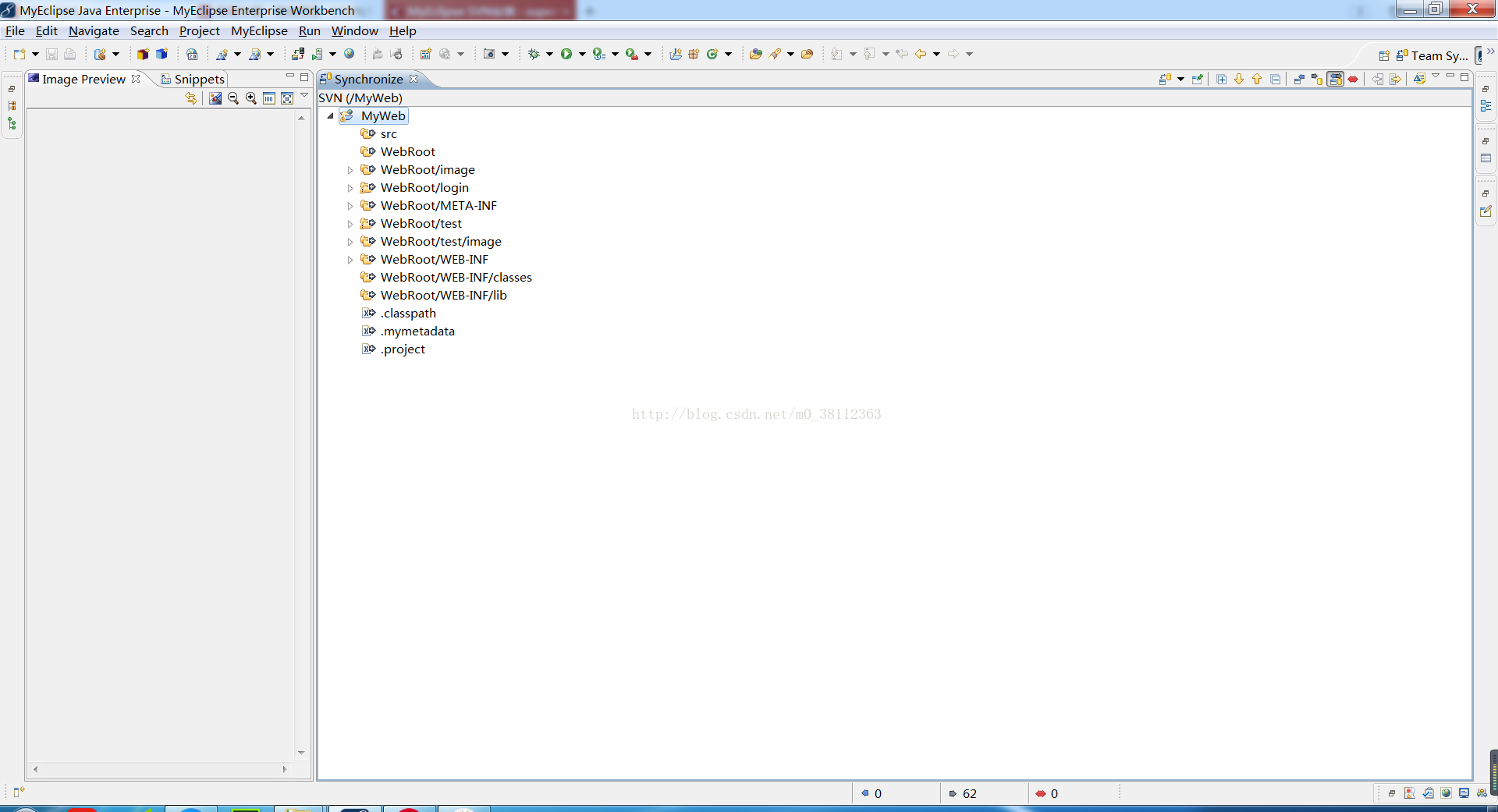
Task: Go to previous difference up arrow
Action: coord(1257,79)
